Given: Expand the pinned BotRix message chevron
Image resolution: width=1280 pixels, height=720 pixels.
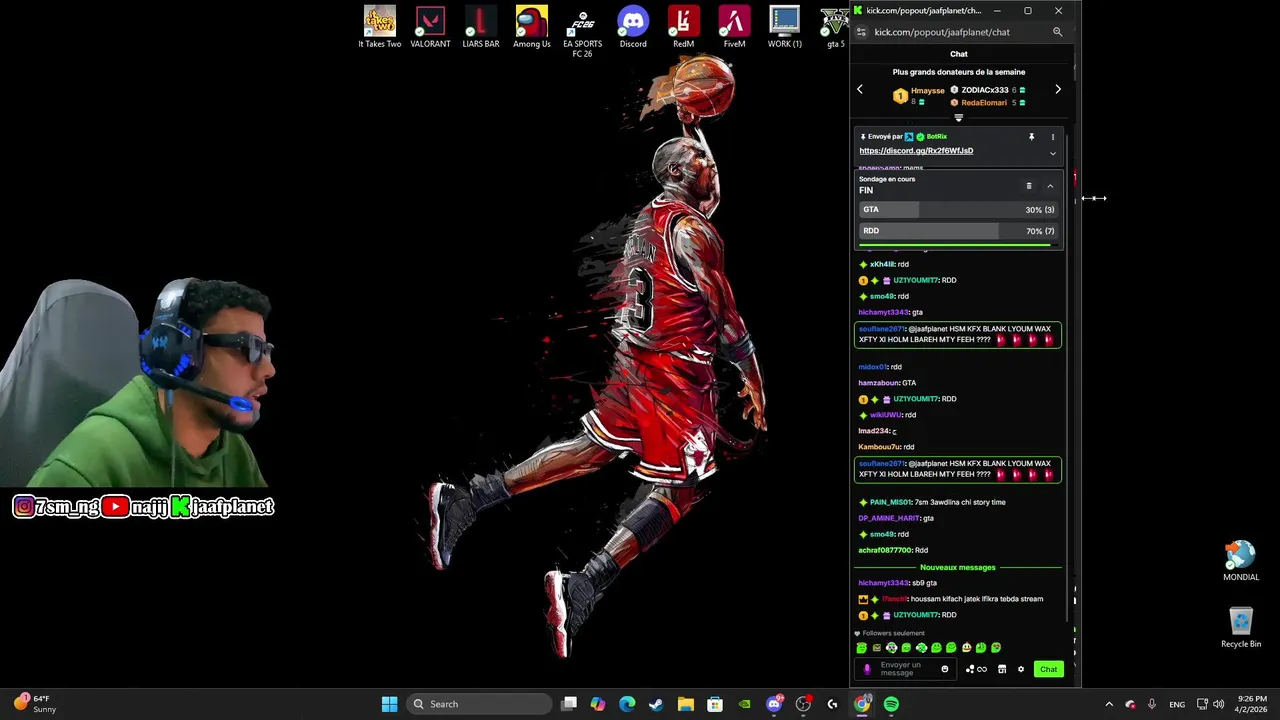Looking at the screenshot, I should point(1052,154).
